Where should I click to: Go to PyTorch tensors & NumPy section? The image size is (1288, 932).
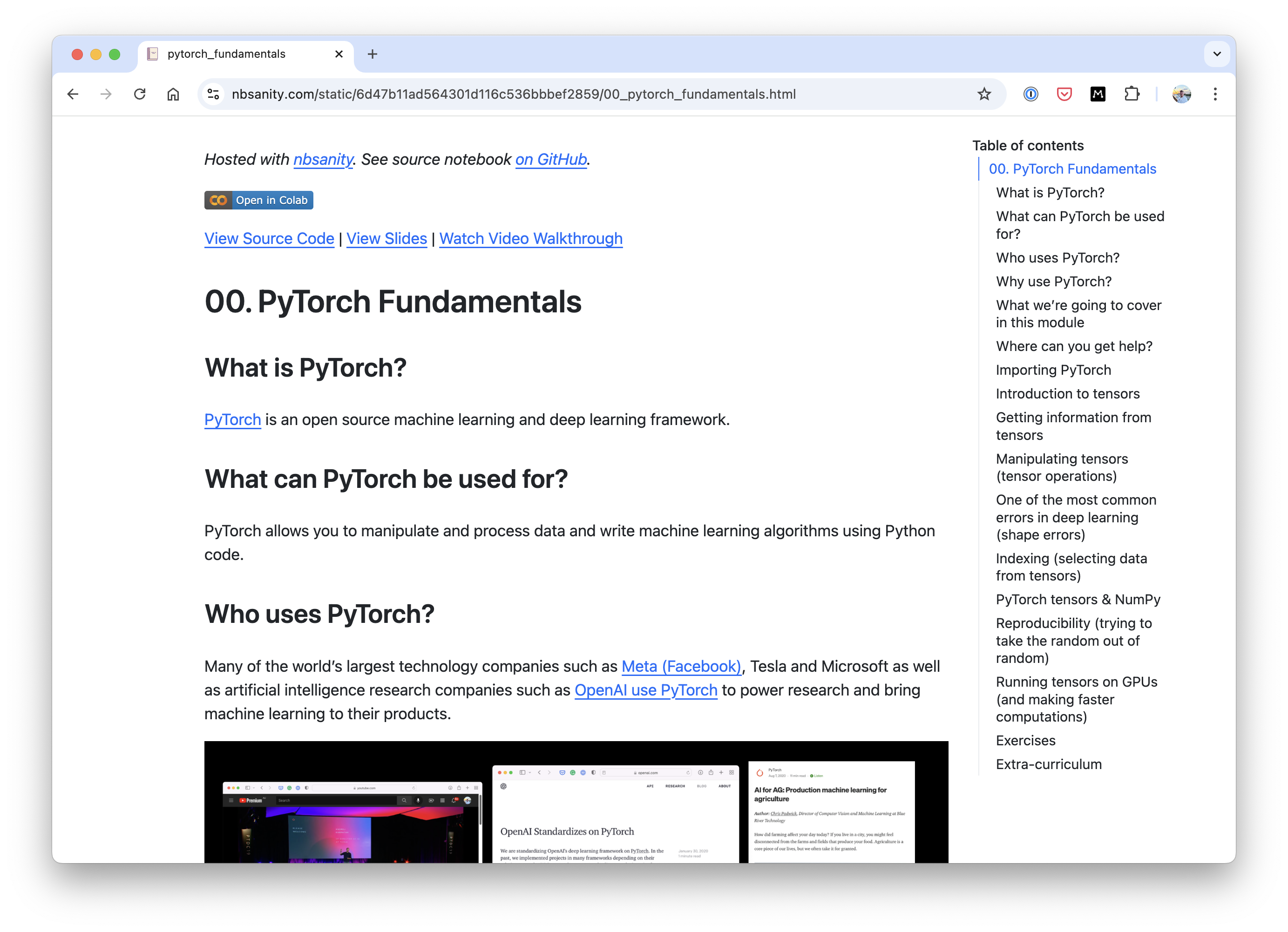click(x=1078, y=600)
